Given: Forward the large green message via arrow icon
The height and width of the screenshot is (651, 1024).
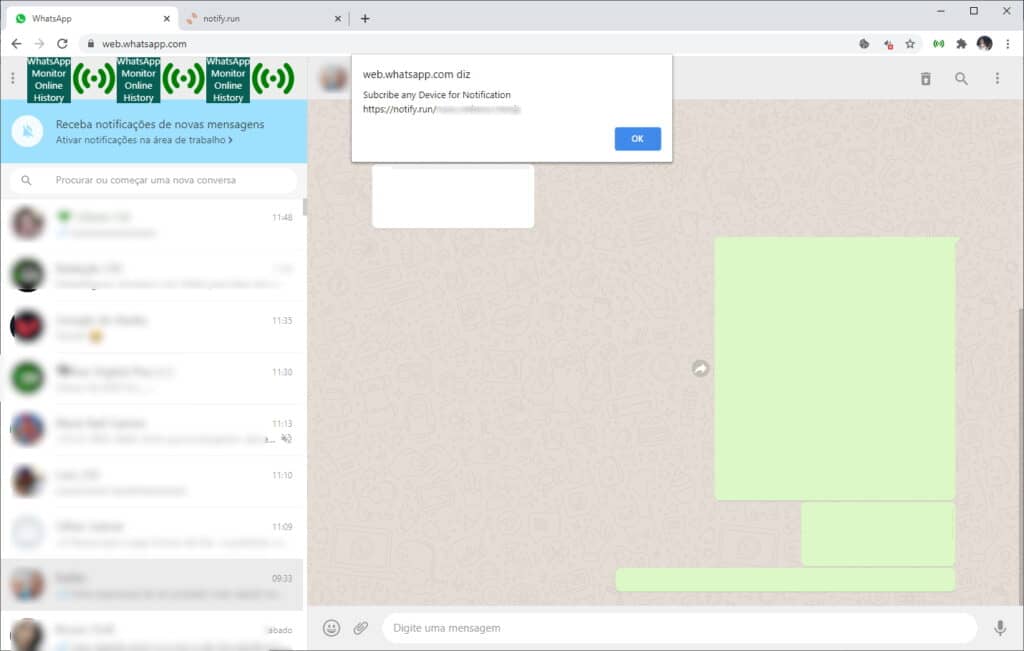Looking at the screenshot, I should (x=700, y=369).
